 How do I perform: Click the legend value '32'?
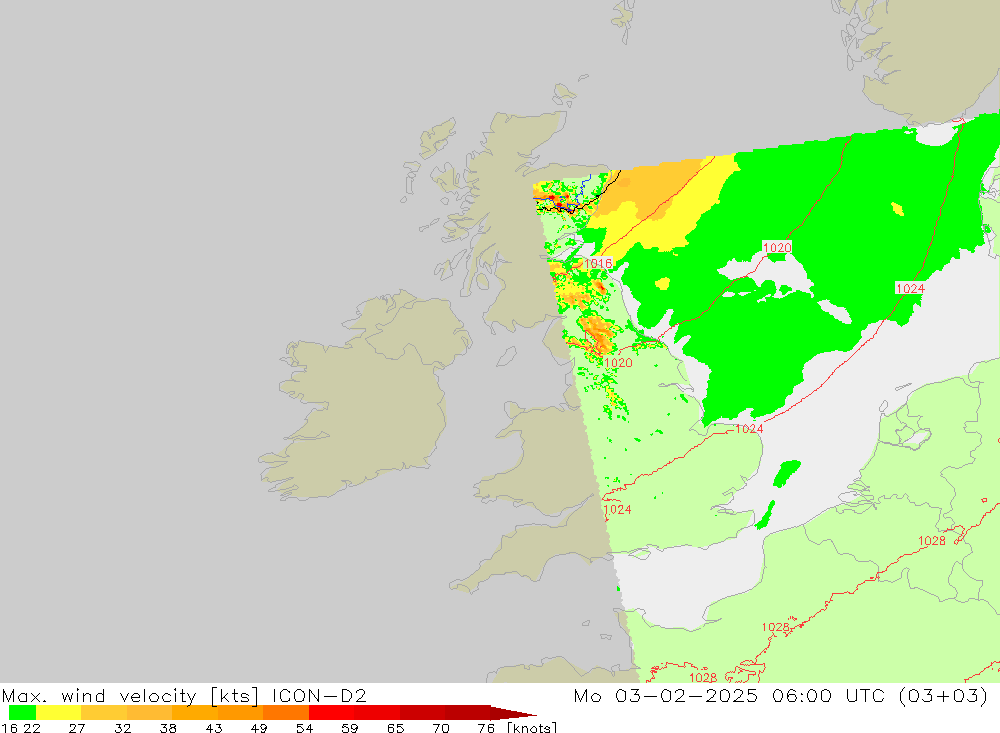(122, 727)
